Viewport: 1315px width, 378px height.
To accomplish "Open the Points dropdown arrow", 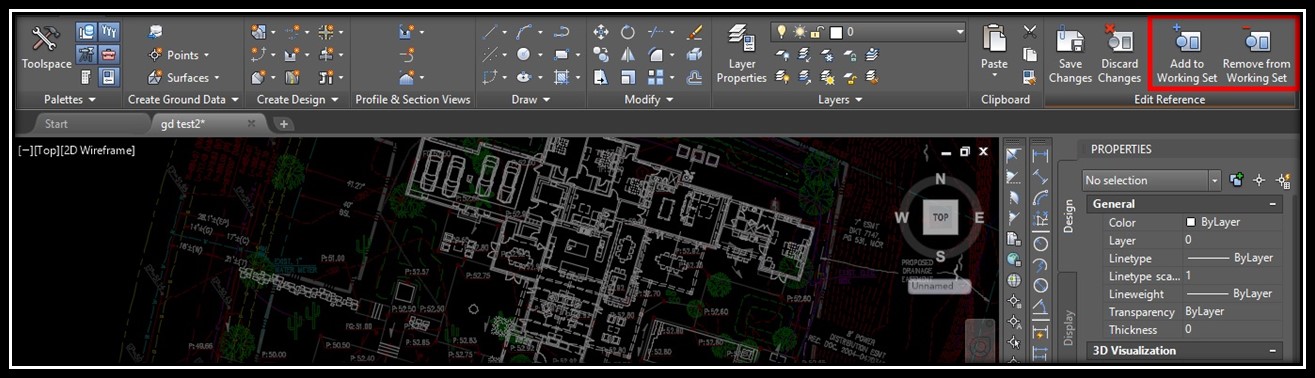I will click(206, 55).
